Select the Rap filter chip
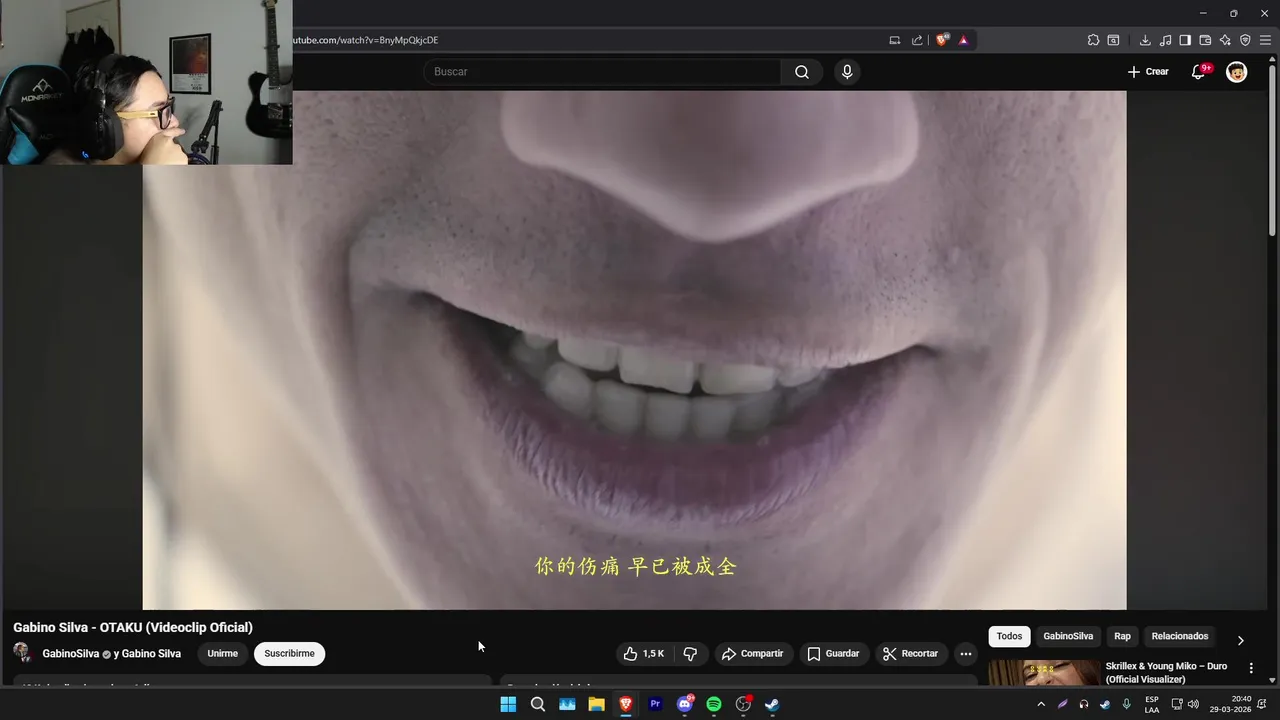The height and width of the screenshot is (720, 1280). click(x=1122, y=636)
